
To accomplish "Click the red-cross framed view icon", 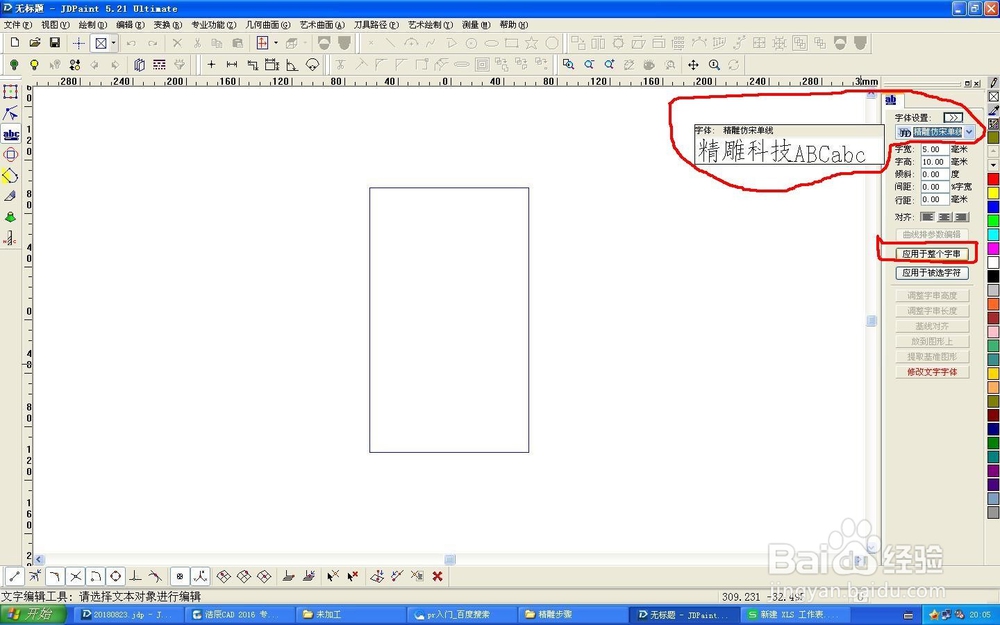I will [262, 43].
